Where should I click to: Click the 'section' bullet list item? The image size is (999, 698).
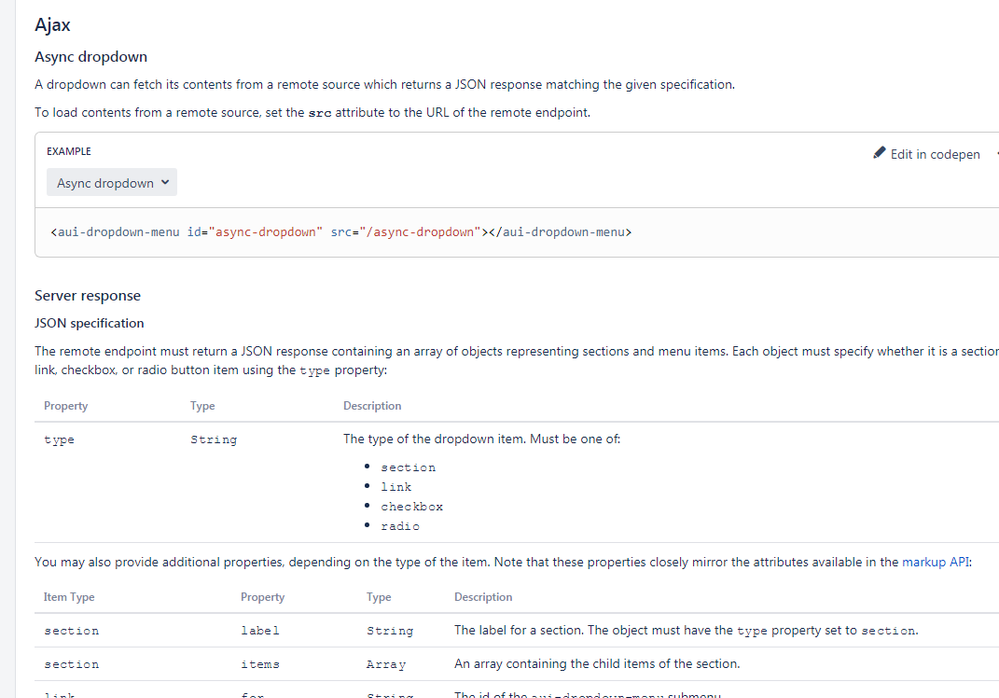408,467
